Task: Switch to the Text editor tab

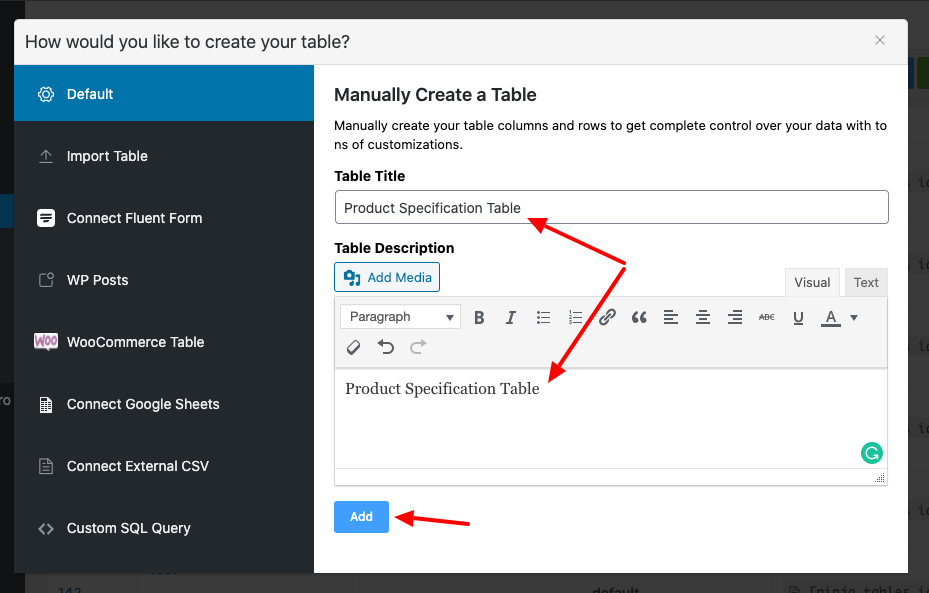Action: [866, 282]
